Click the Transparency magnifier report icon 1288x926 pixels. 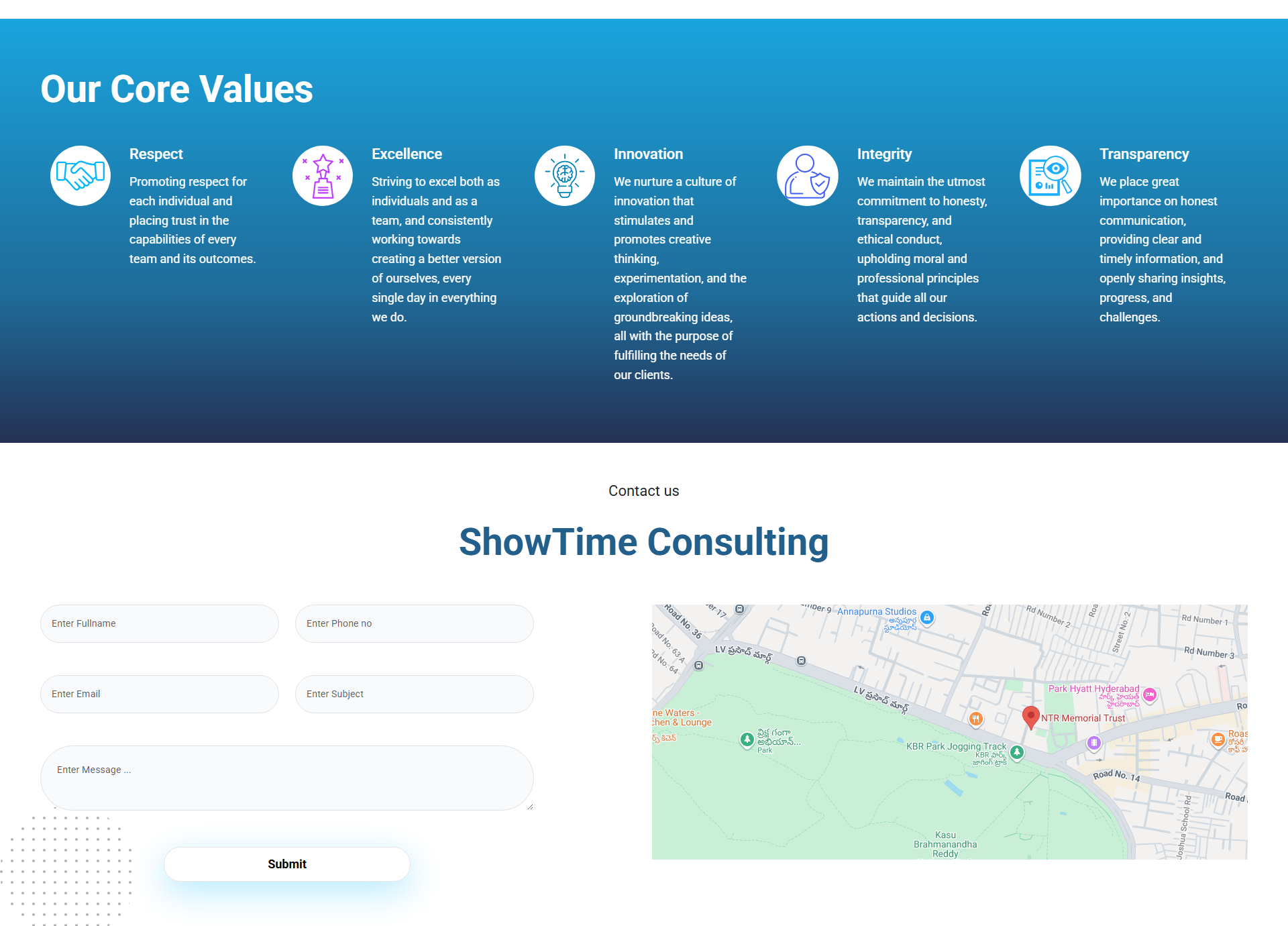click(x=1050, y=176)
